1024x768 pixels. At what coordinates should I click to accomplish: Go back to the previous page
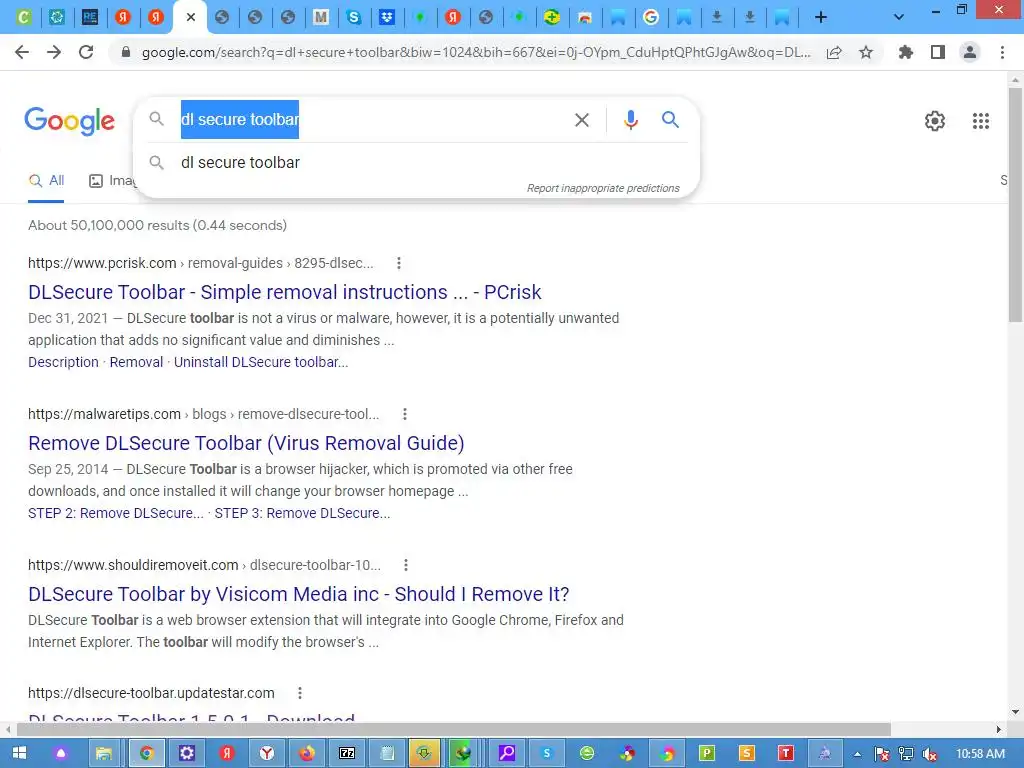[x=22, y=52]
